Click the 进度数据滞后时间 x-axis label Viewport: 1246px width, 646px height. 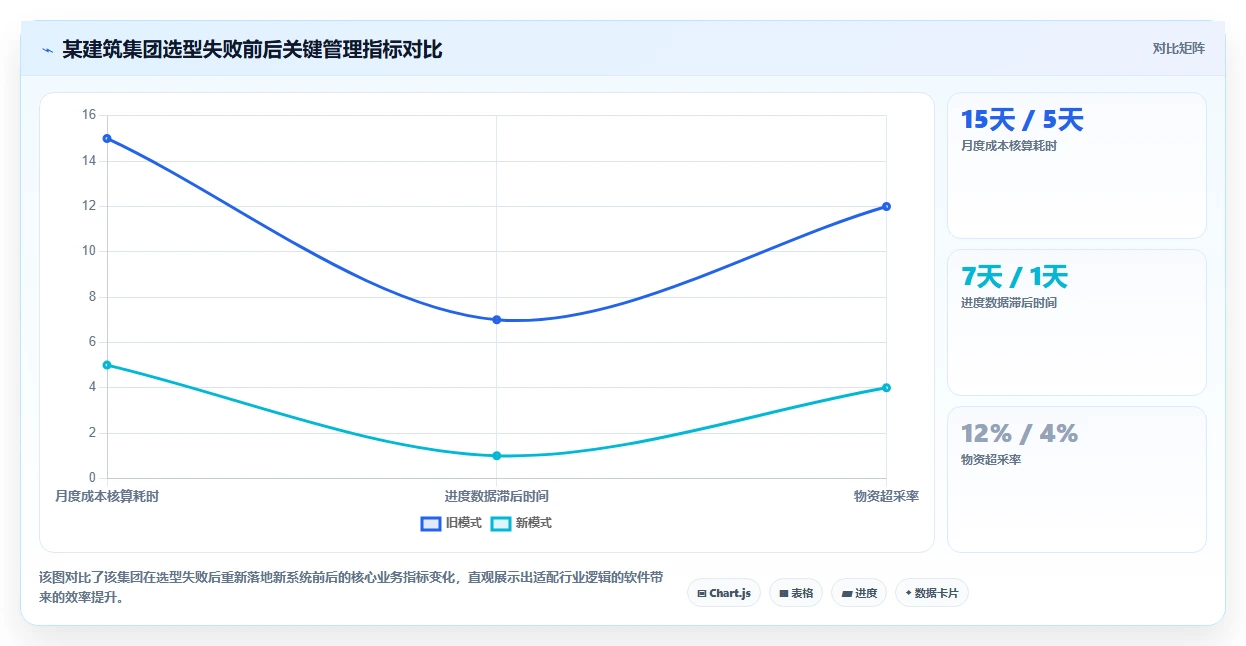(497, 496)
